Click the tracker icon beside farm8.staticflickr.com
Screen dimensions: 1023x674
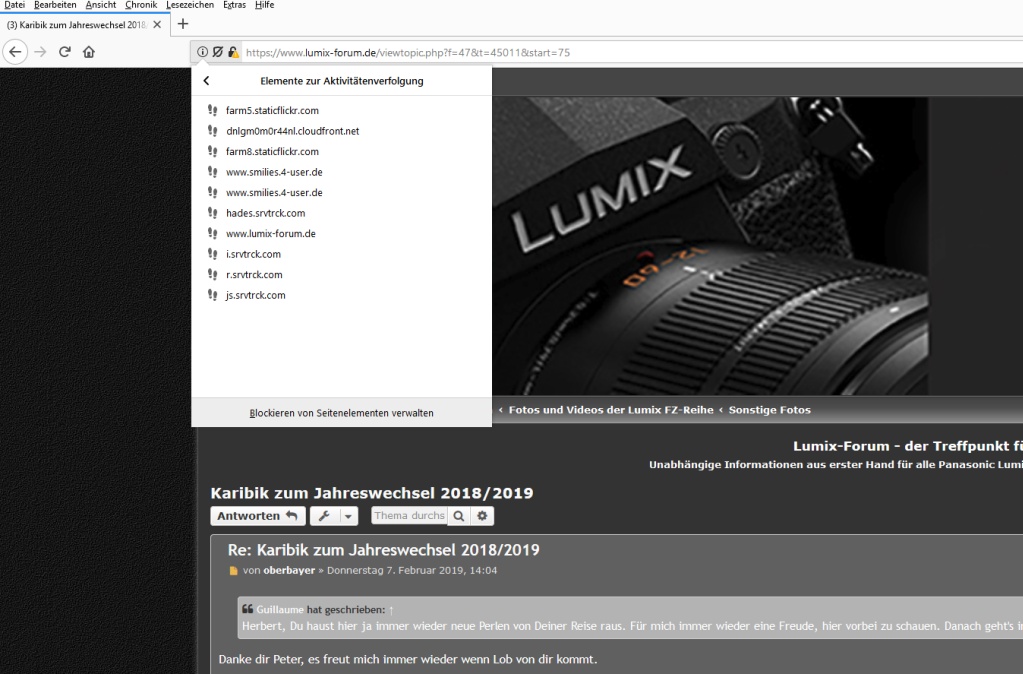[212, 151]
